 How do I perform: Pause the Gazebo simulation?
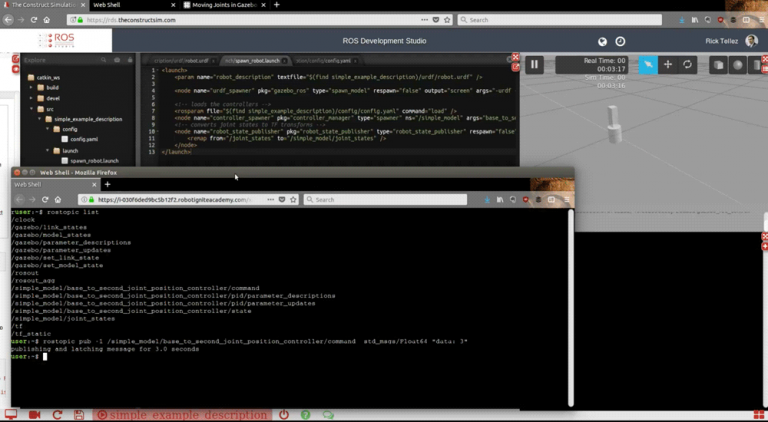tap(534, 65)
